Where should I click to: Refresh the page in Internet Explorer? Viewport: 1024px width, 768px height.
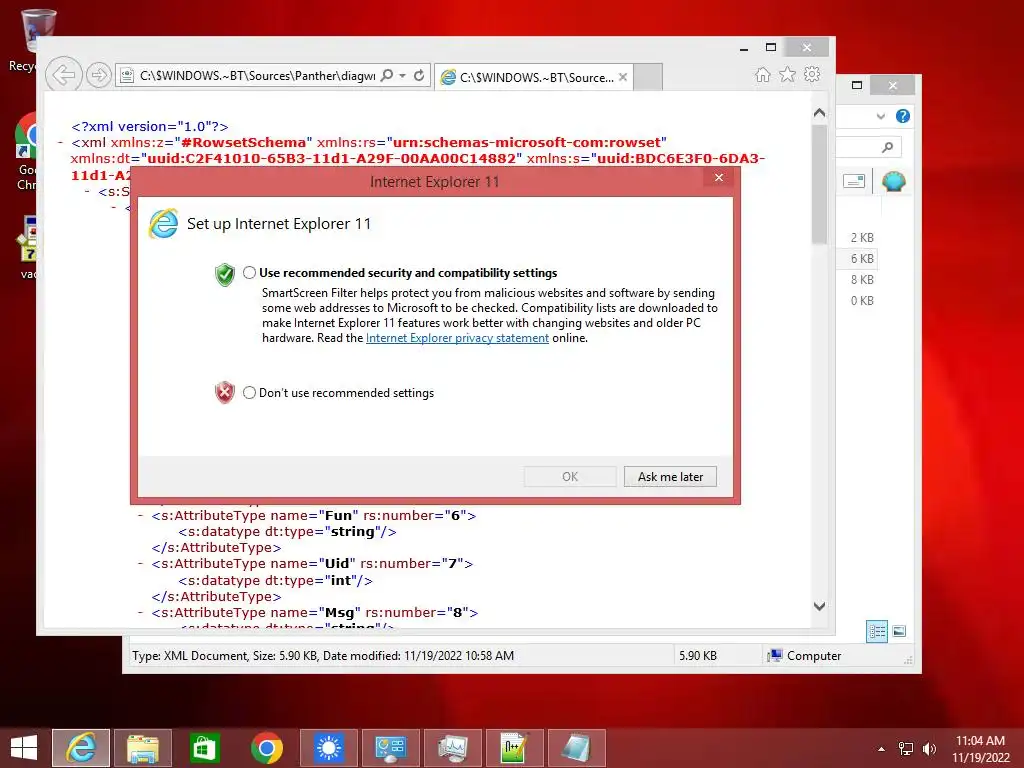click(x=419, y=75)
